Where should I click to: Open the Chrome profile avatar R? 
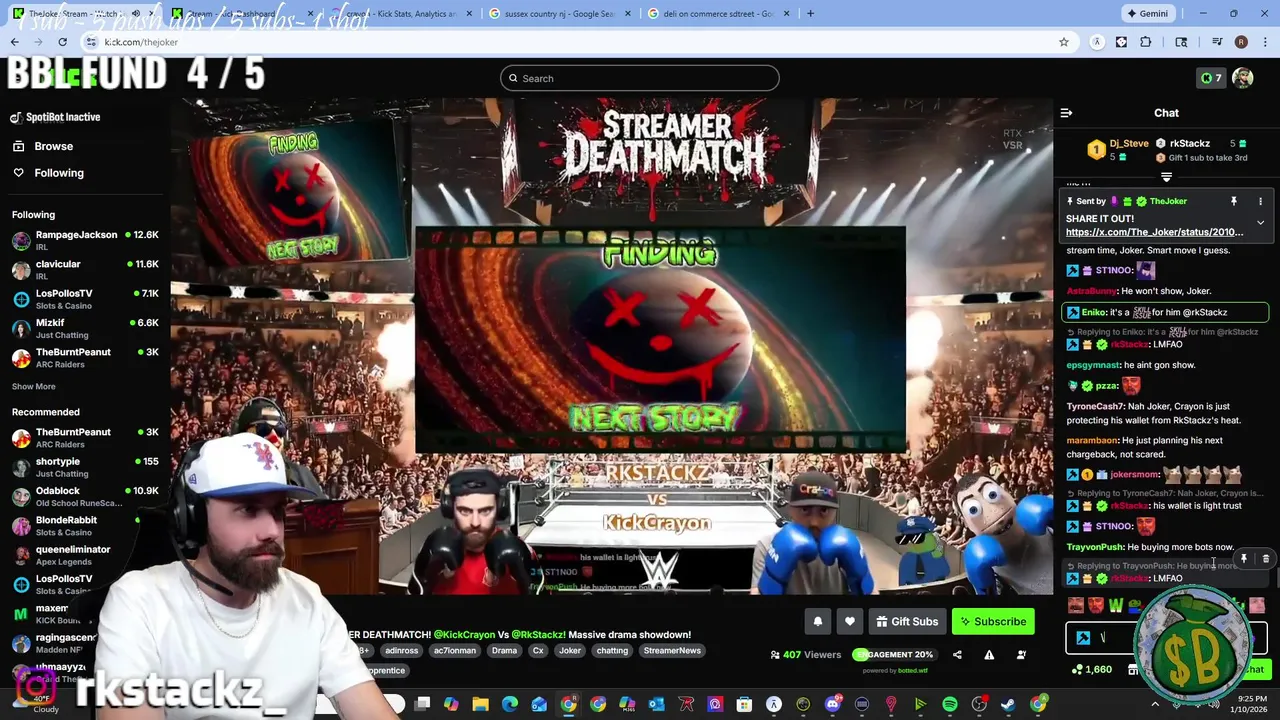pyautogui.click(x=1241, y=42)
